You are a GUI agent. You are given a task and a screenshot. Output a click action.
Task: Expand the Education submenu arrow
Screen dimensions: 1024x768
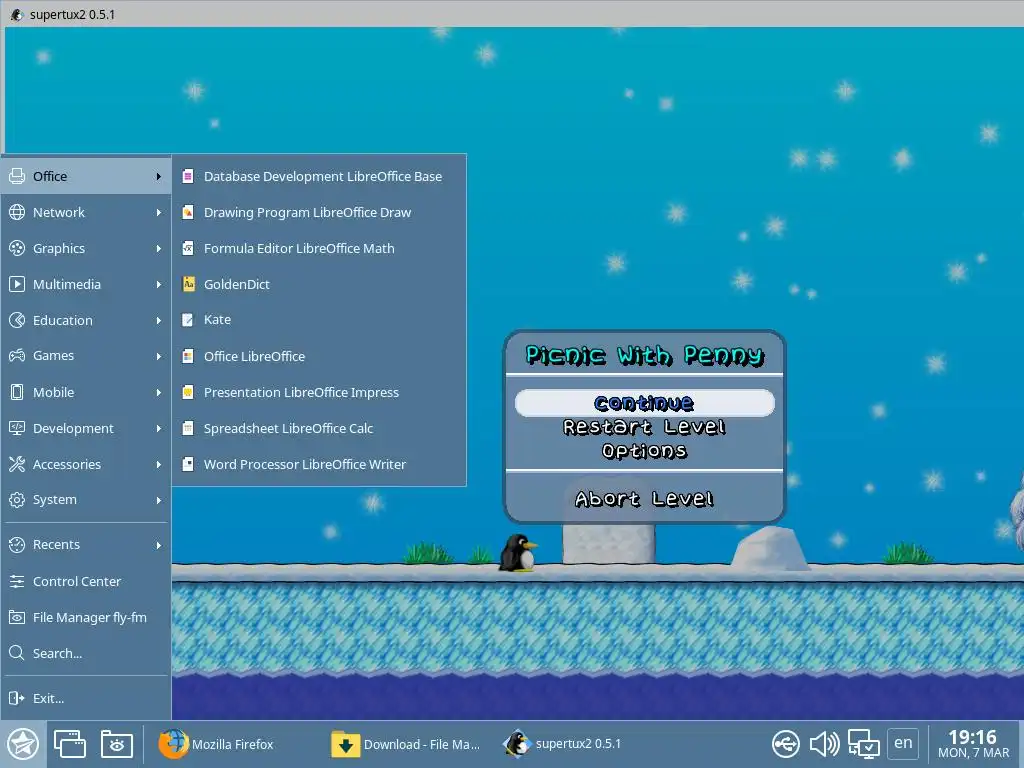(159, 320)
